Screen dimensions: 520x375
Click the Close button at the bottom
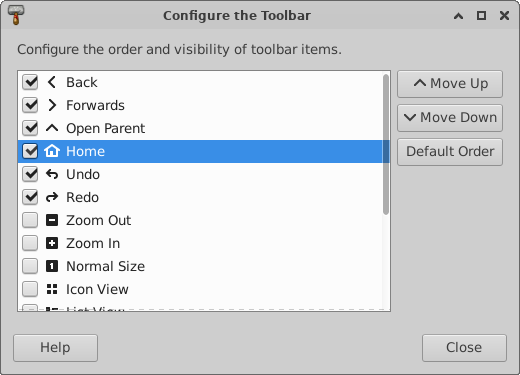464,348
